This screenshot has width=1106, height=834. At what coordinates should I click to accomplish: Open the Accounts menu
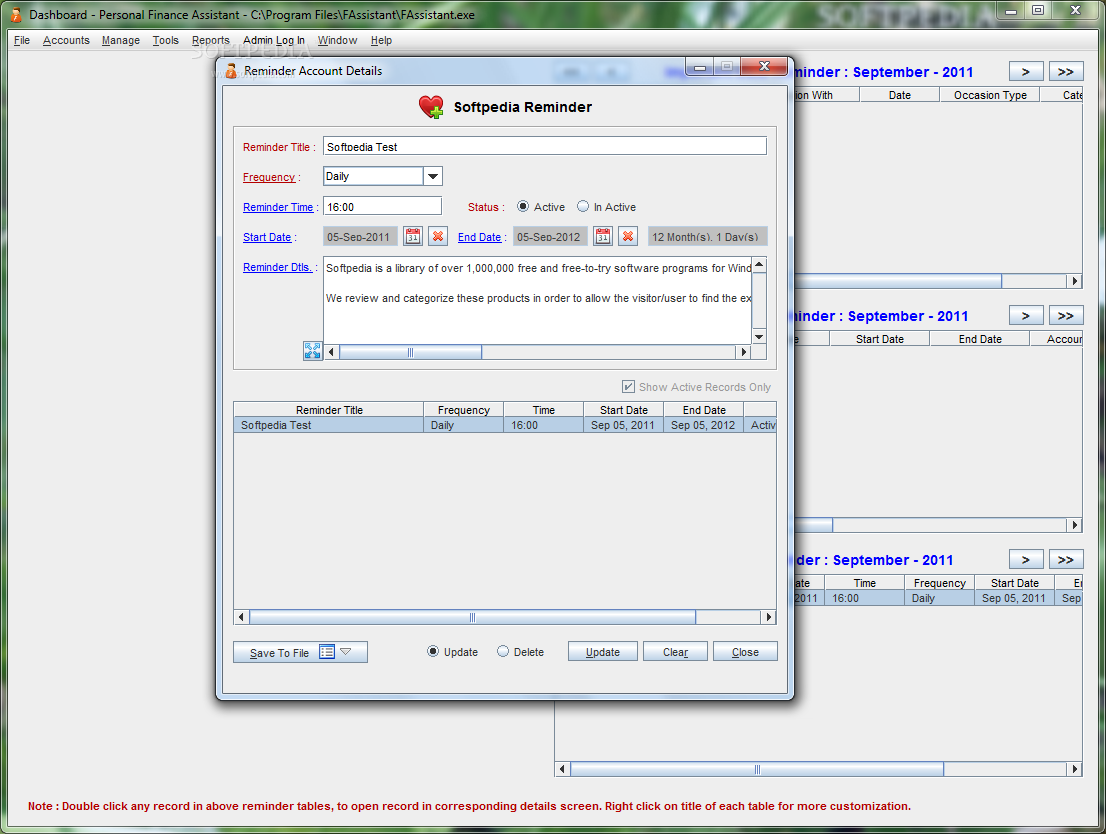point(66,40)
